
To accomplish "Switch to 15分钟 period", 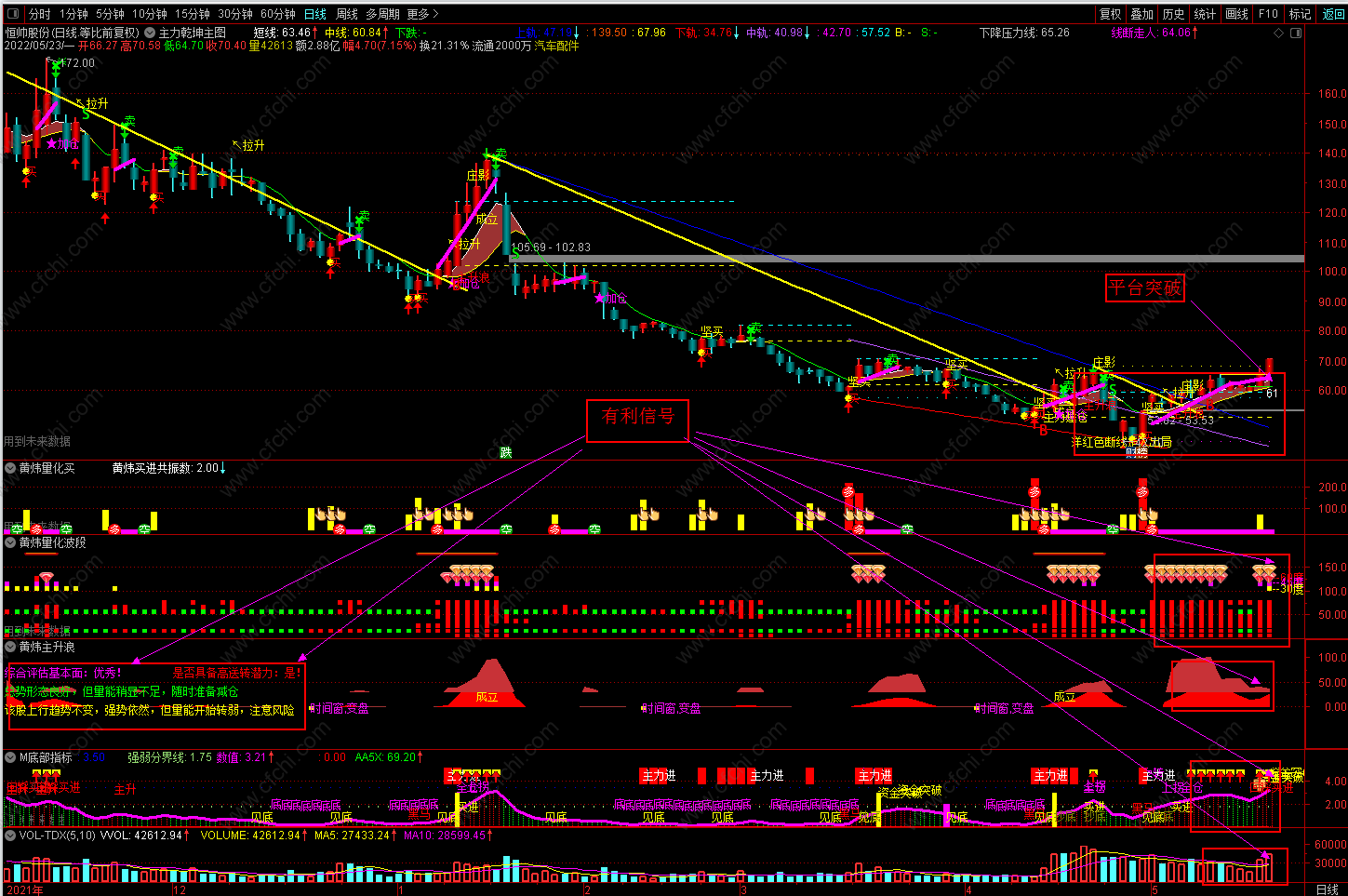I will pyautogui.click(x=193, y=14).
